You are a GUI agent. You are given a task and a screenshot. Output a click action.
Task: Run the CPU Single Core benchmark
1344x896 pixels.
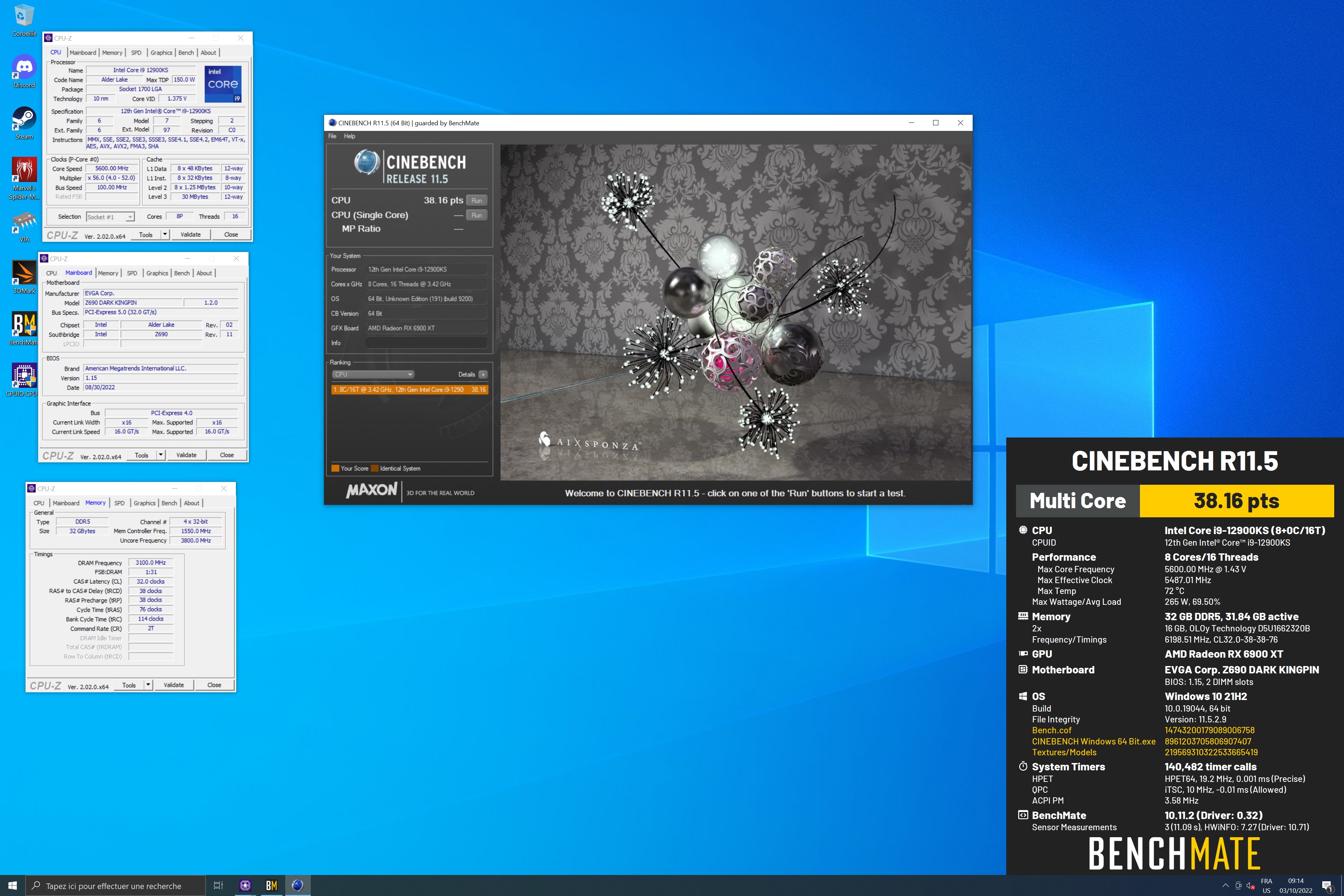[x=477, y=215]
